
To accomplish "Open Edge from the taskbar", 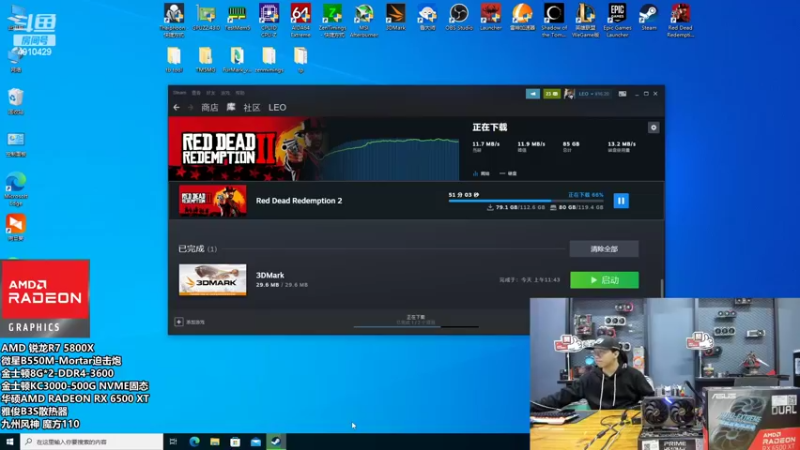I will (x=194, y=442).
